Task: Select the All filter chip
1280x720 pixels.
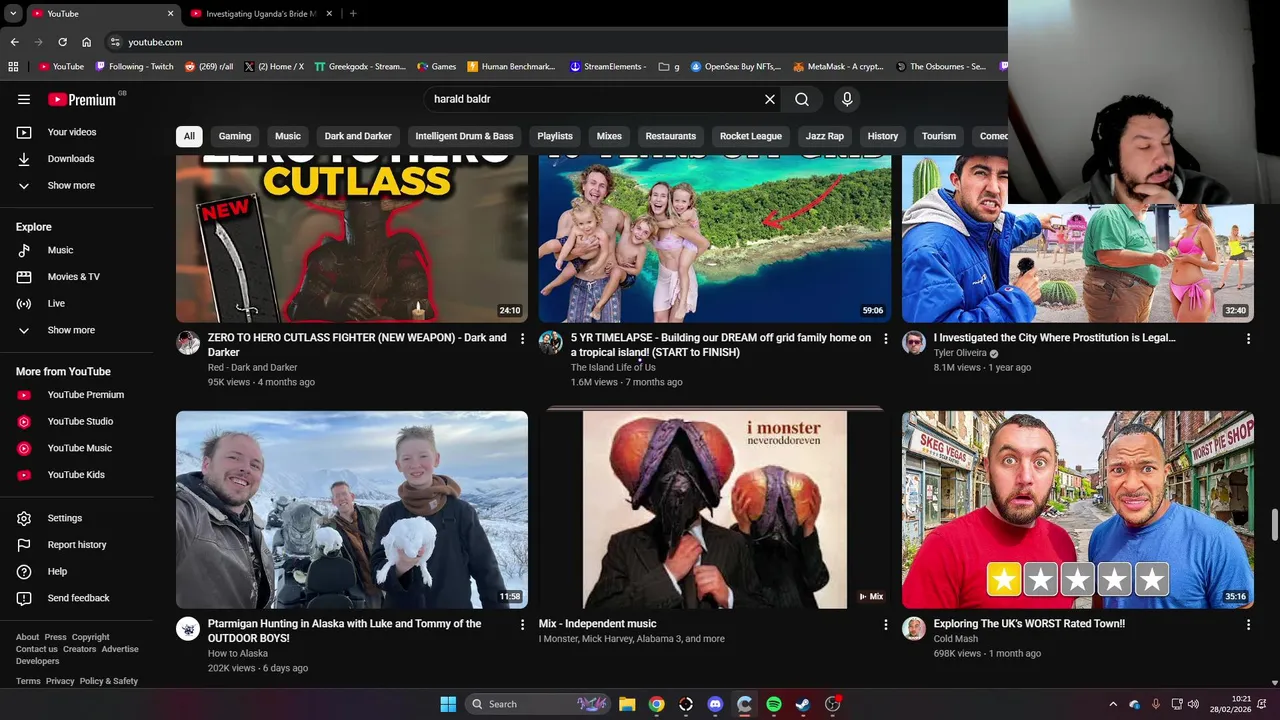Action: click(189, 136)
